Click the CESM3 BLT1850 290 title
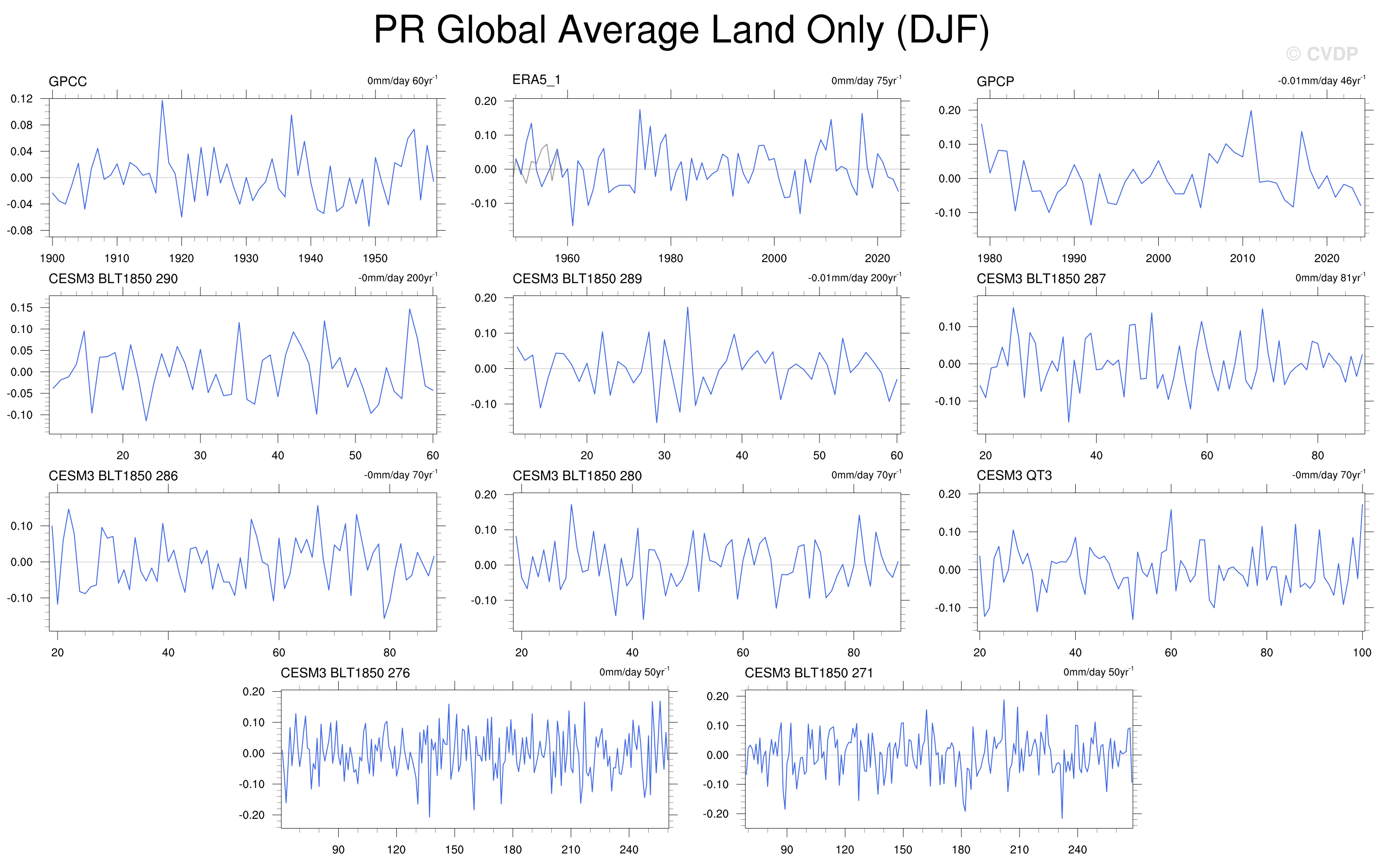Screen dimensions: 1381x868 pos(113,279)
